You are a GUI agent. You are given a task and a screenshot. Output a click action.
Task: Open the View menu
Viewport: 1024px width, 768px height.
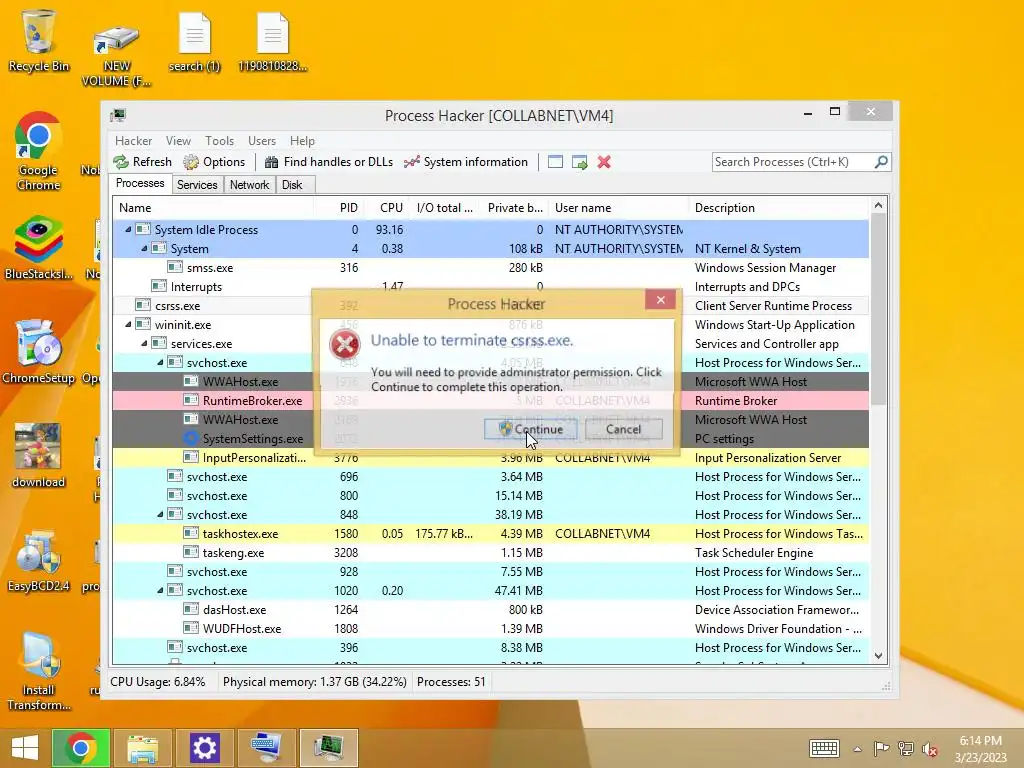point(178,141)
